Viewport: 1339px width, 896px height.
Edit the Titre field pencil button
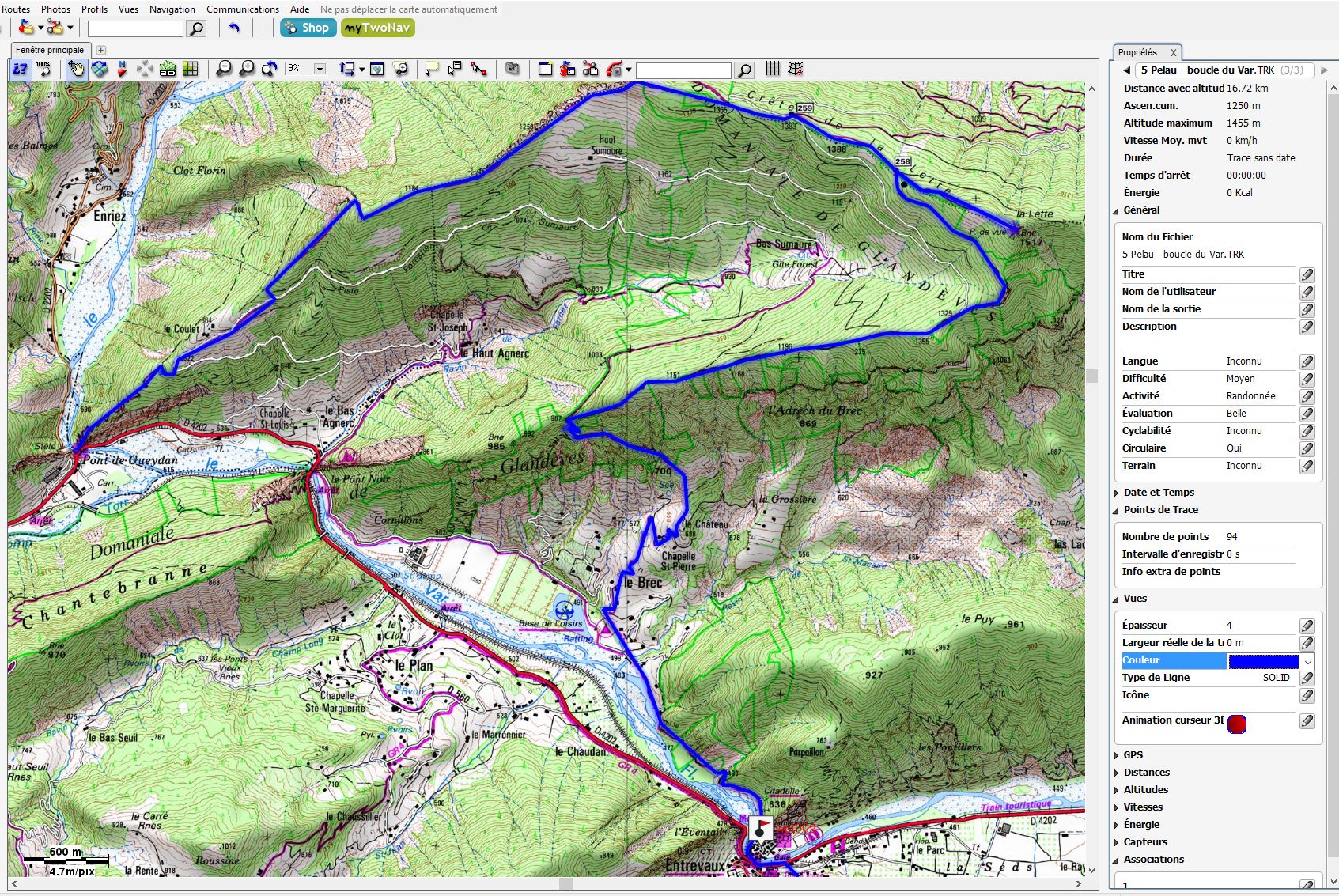point(1307,274)
